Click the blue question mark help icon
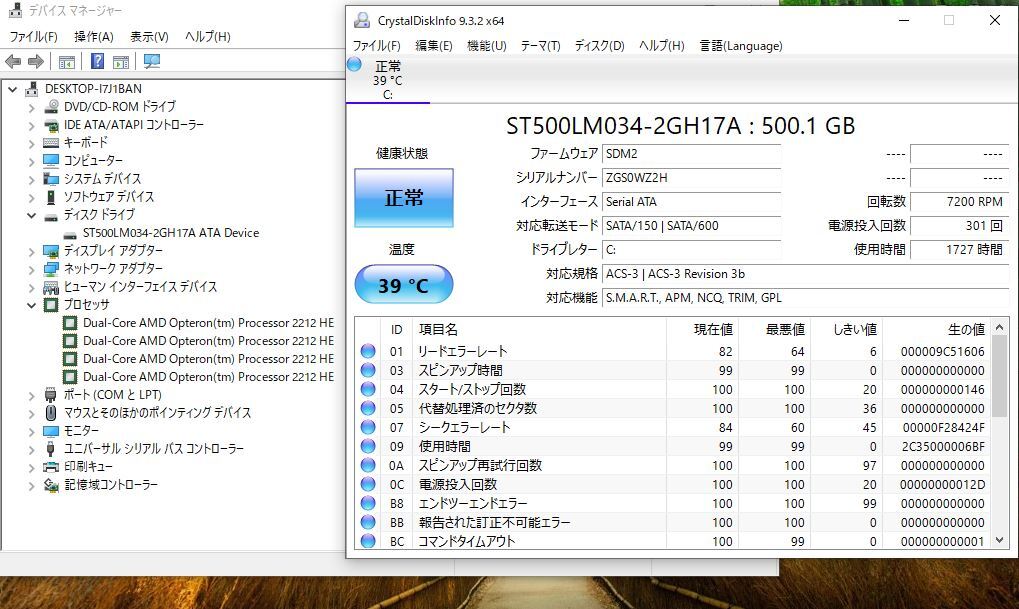 [x=97, y=62]
